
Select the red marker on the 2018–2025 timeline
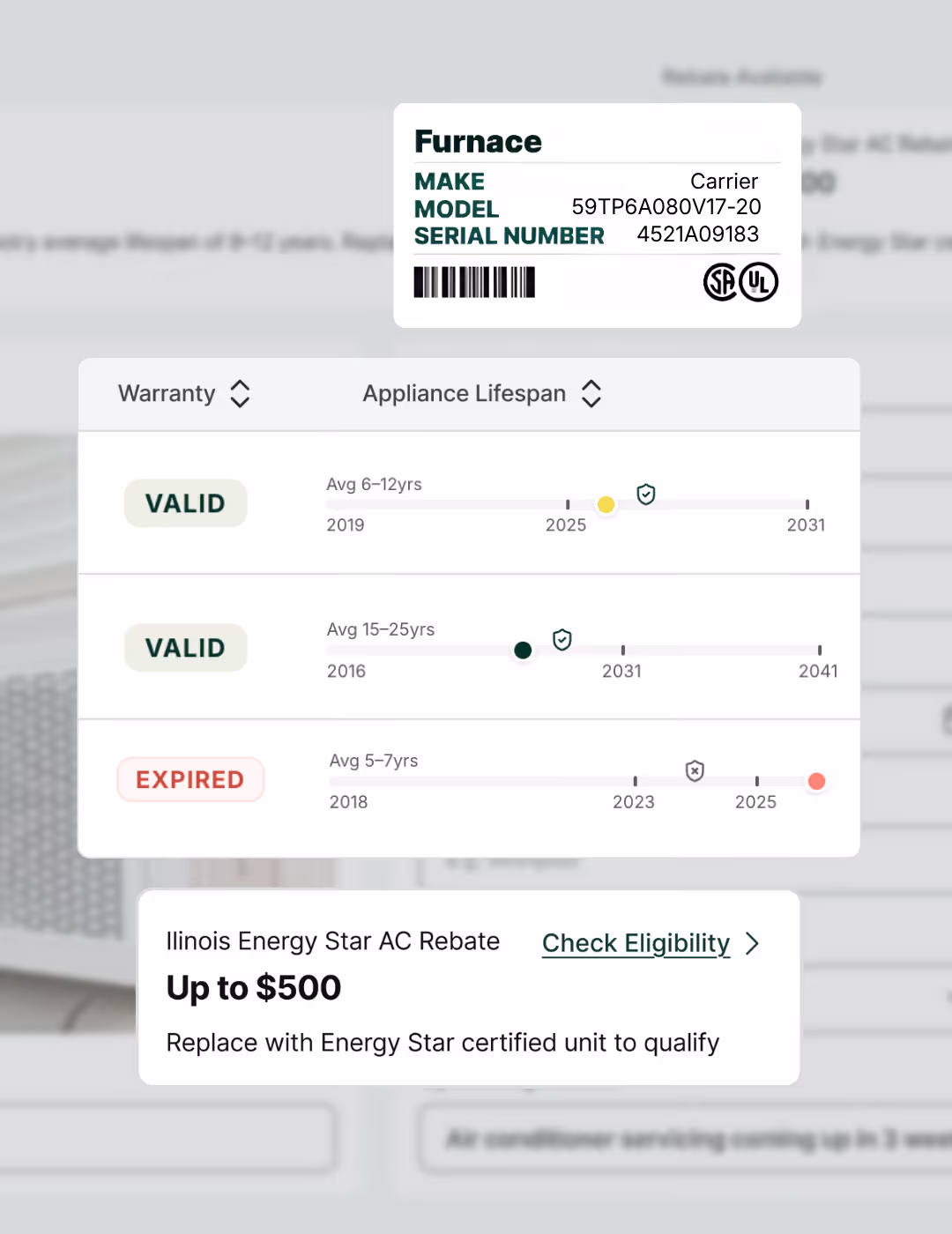click(x=816, y=781)
